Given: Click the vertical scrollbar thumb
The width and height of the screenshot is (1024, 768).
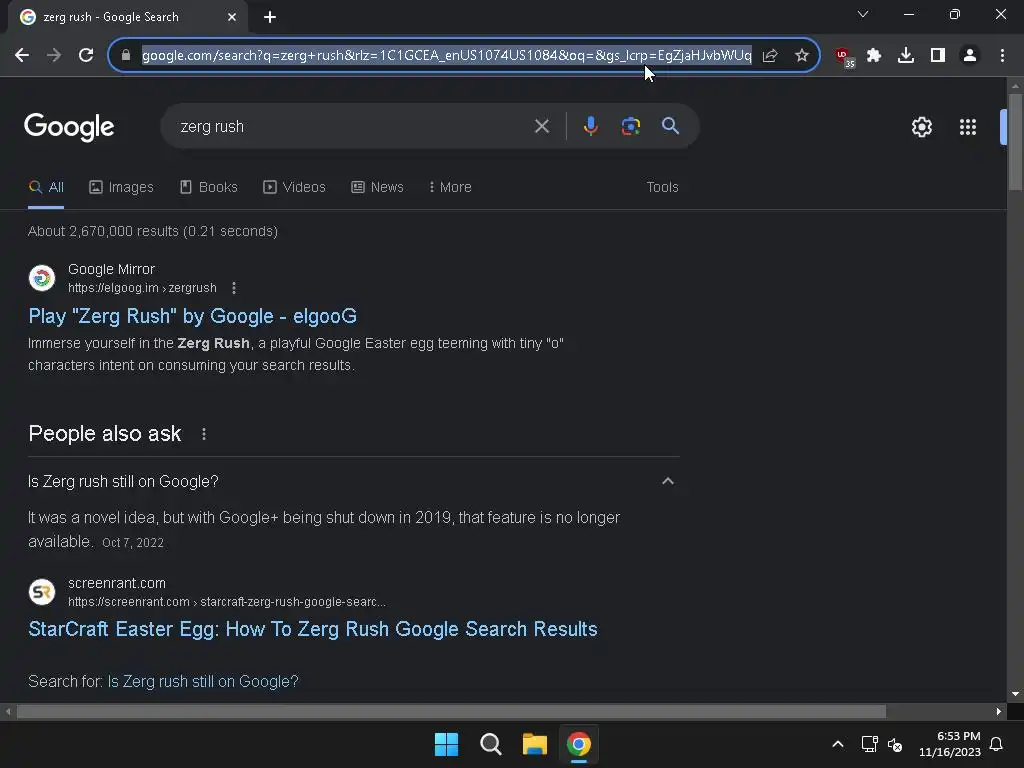Looking at the screenshot, I should 1015,142.
